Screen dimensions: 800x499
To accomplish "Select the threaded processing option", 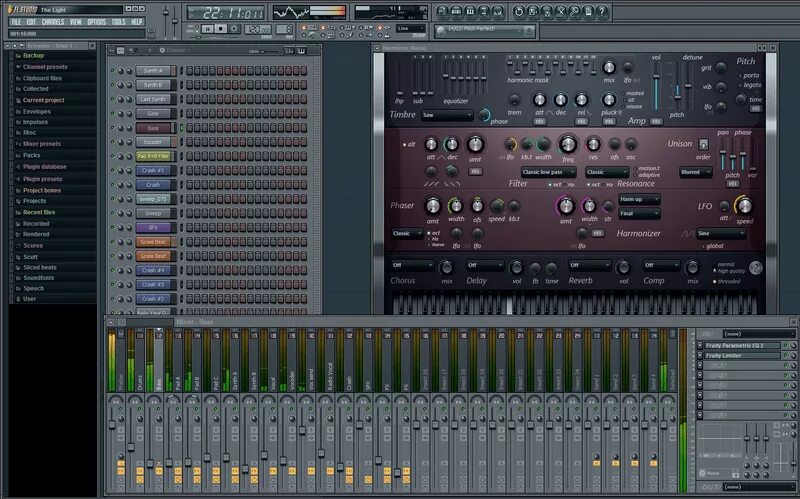I will pos(727,282).
